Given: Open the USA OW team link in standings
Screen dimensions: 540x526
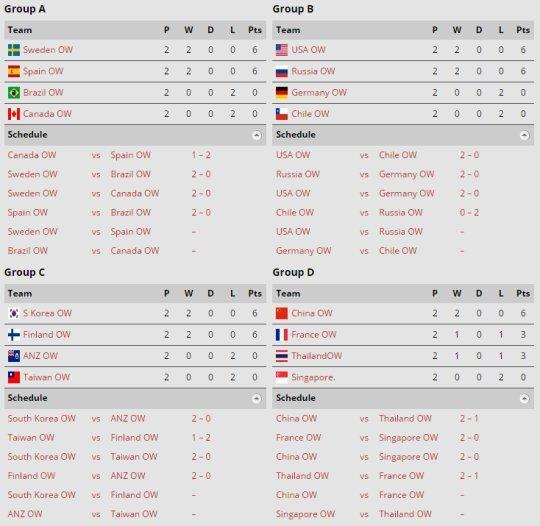Looking at the screenshot, I should pyautogui.click(x=308, y=50).
